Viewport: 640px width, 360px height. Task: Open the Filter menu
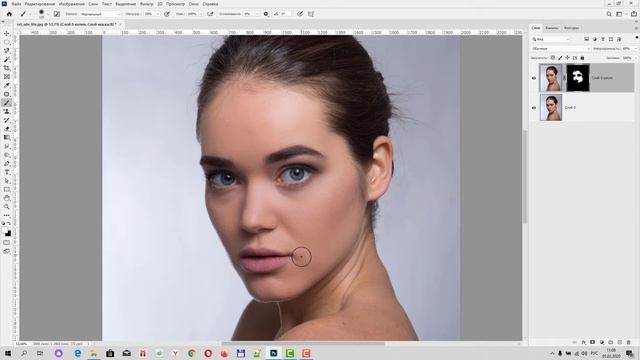(x=147, y=4)
